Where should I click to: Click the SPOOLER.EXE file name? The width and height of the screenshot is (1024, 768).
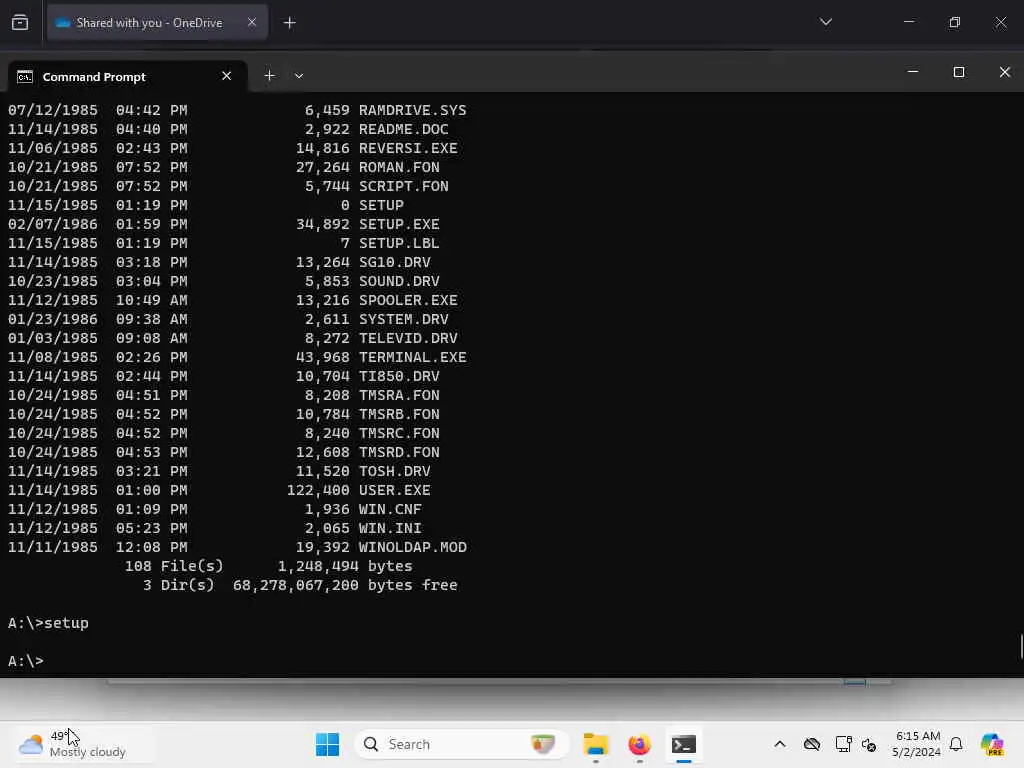click(x=408, y=300)
